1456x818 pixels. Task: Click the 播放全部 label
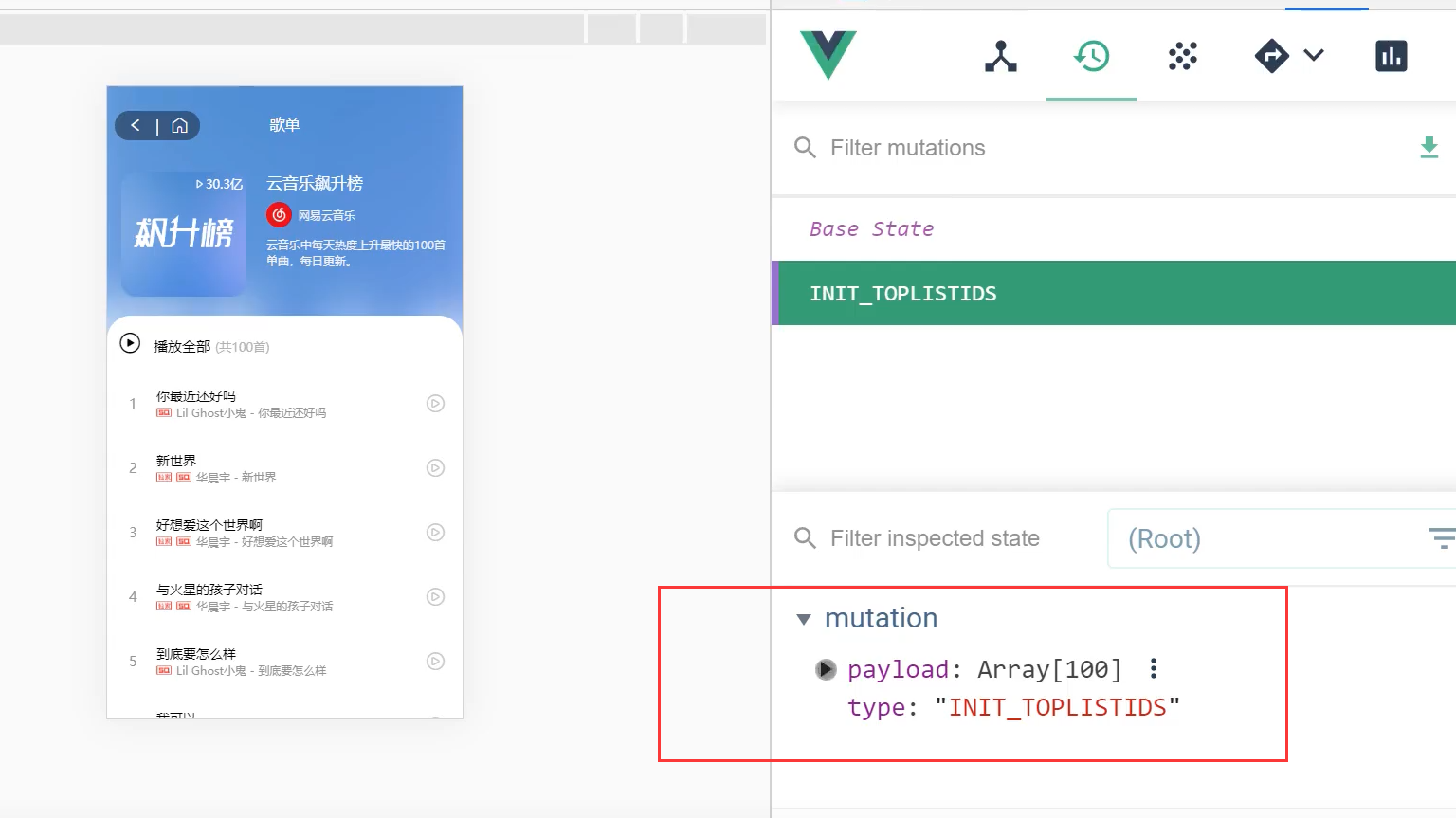tap(182, 347)
